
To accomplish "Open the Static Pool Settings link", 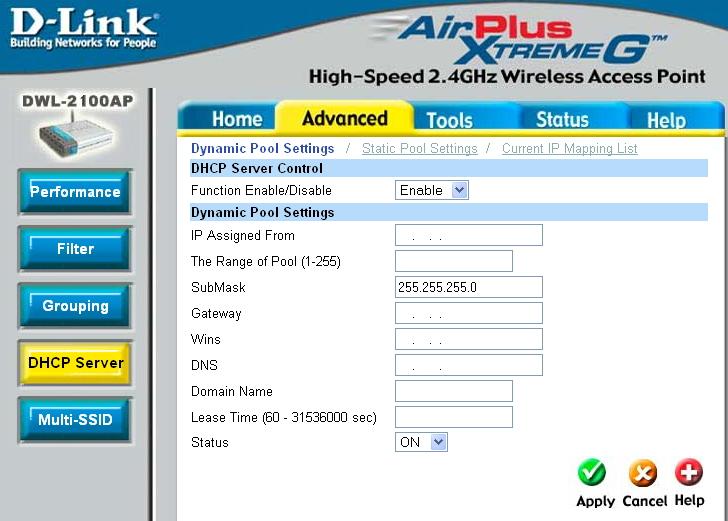I will click(x=420, y=149).
